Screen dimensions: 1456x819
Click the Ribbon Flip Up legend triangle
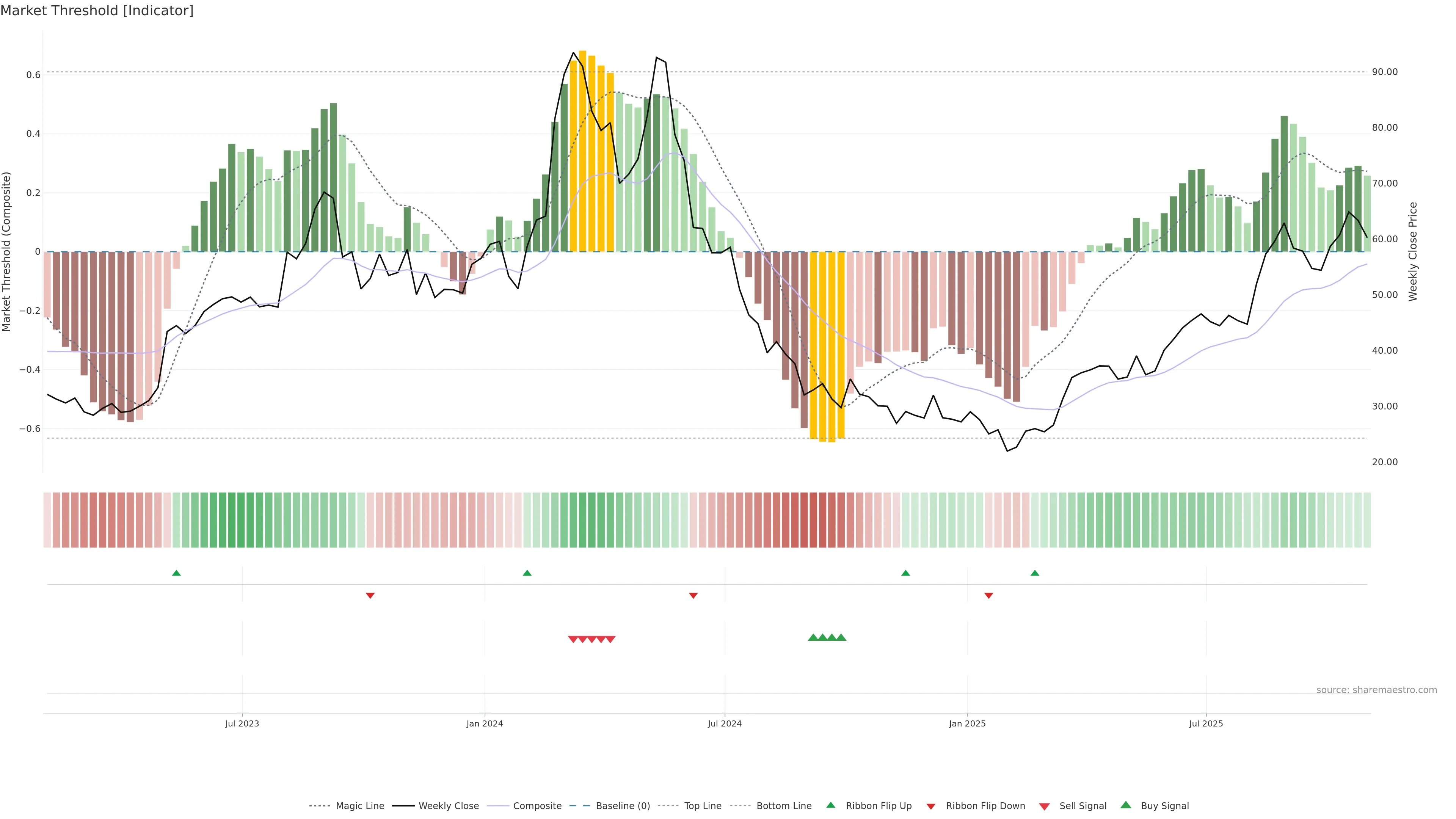[x=830, y=805]
